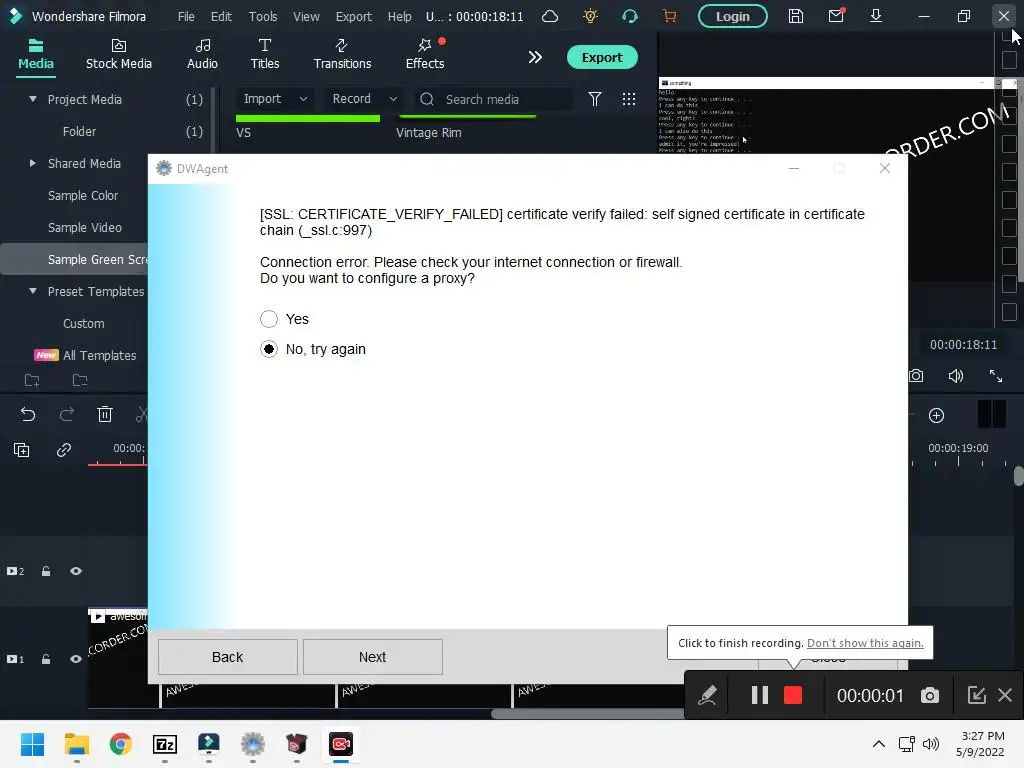Click the green Export button
The image size is (1024, 768).
tap(601, 57)
